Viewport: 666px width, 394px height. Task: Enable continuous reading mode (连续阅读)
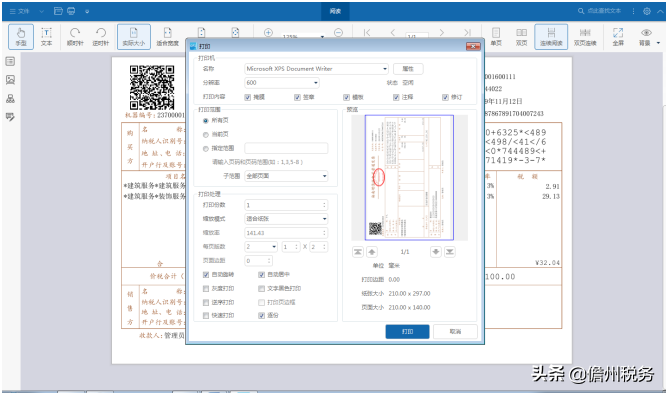pos(551,37)
